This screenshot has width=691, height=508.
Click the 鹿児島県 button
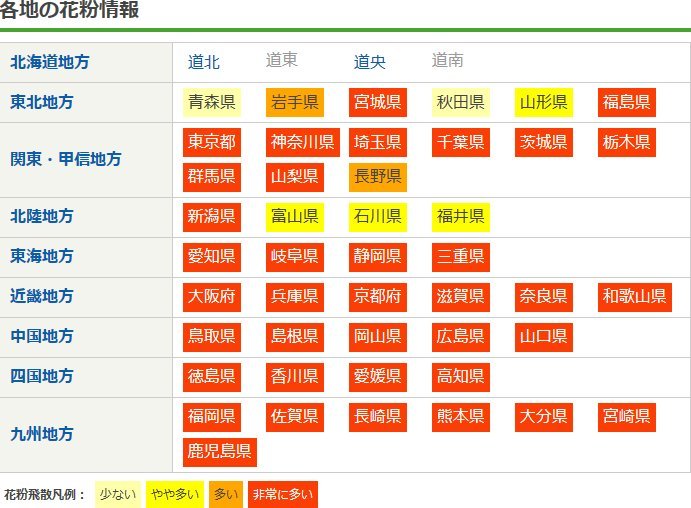click(220, 452)
